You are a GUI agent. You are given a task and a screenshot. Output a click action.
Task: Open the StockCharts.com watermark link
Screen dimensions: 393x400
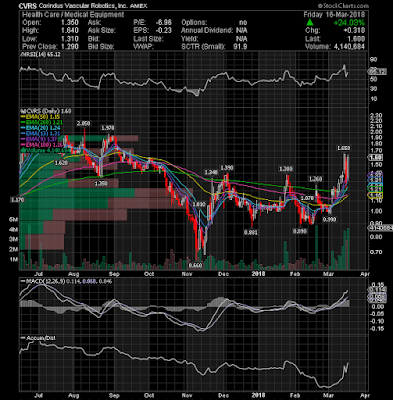(x=343, y=6)
